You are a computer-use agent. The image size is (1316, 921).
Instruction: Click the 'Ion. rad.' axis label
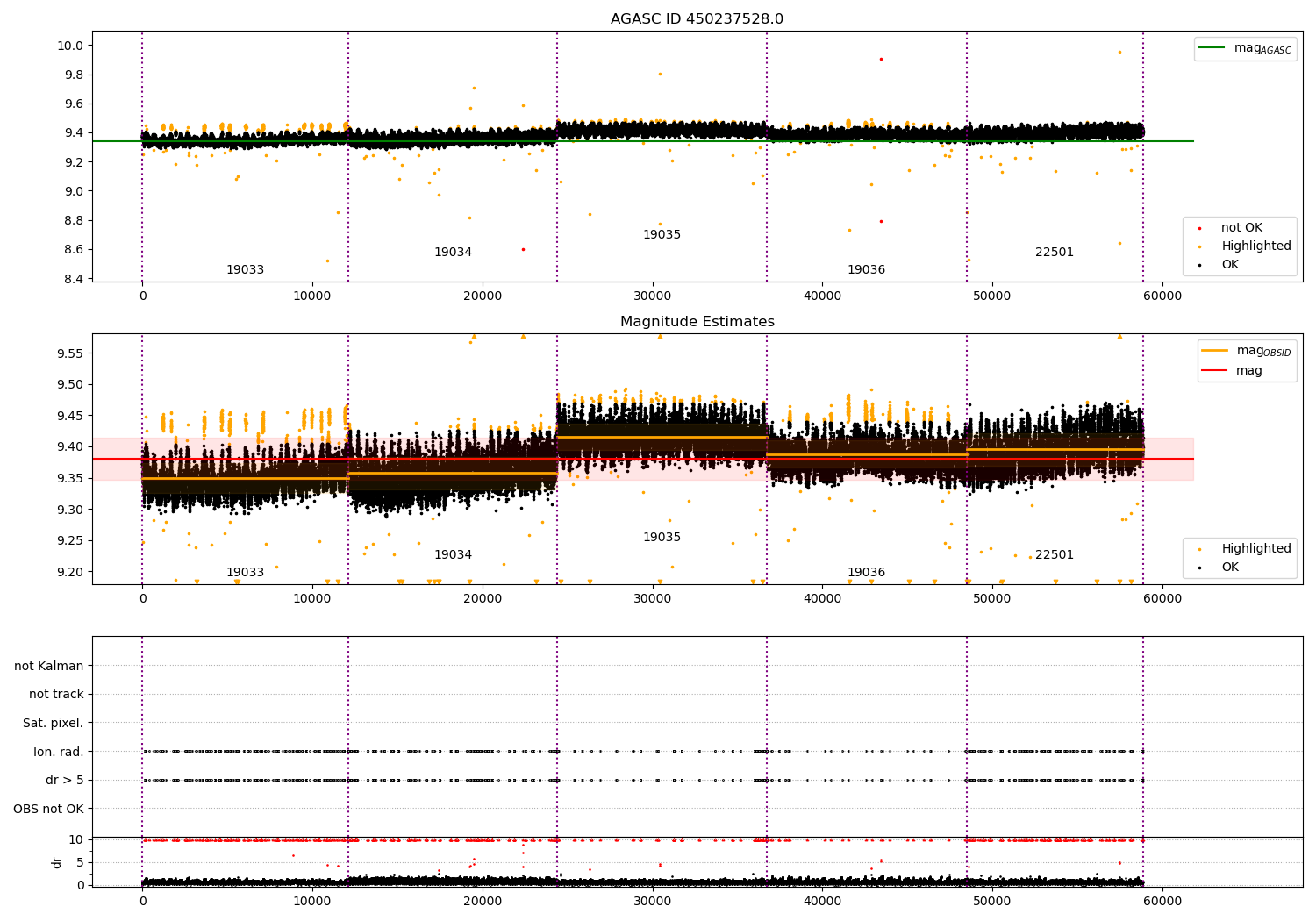[59, 752]
